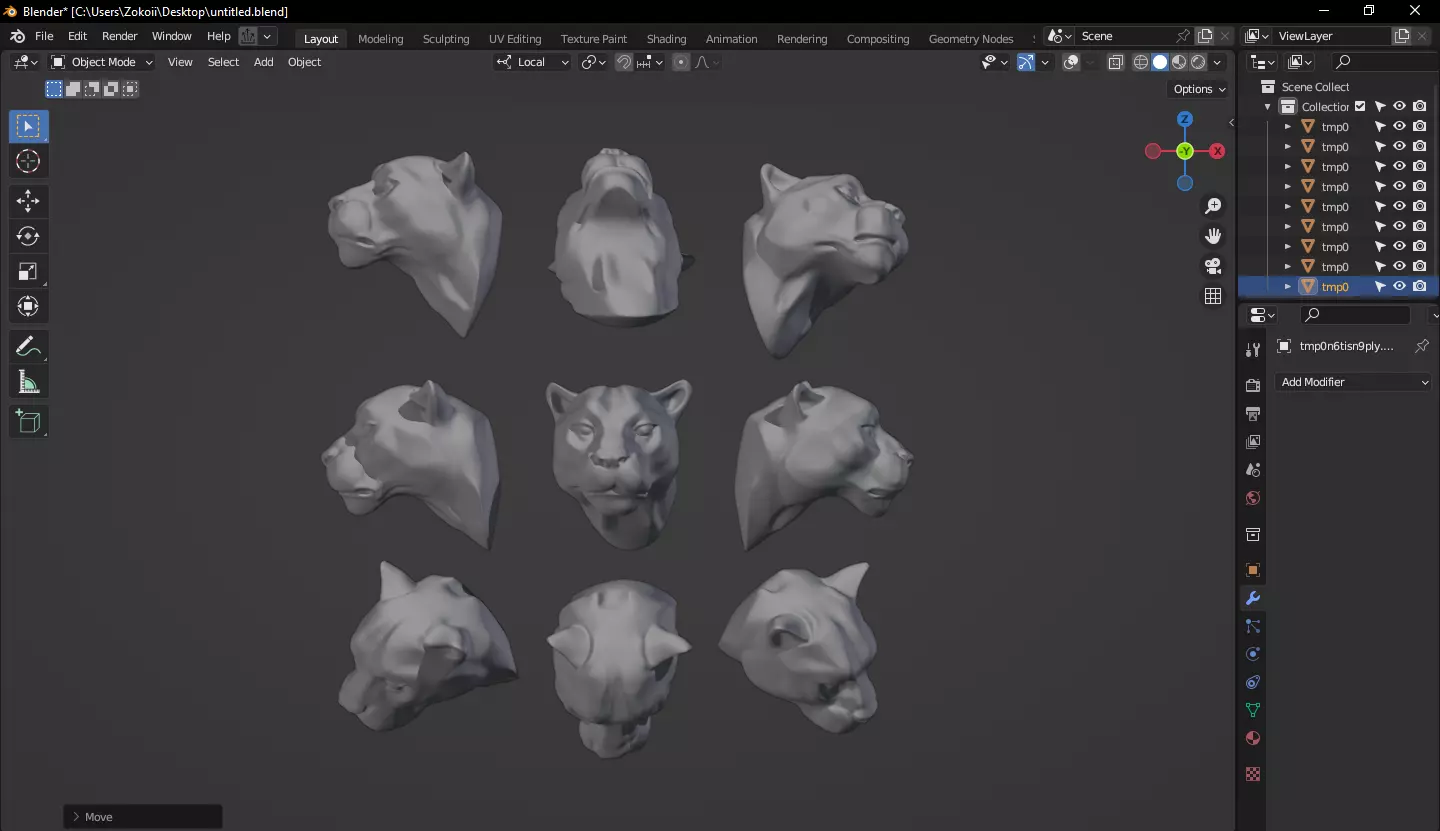Open the Local transform orientation dropdown

[x=532, y=62]
